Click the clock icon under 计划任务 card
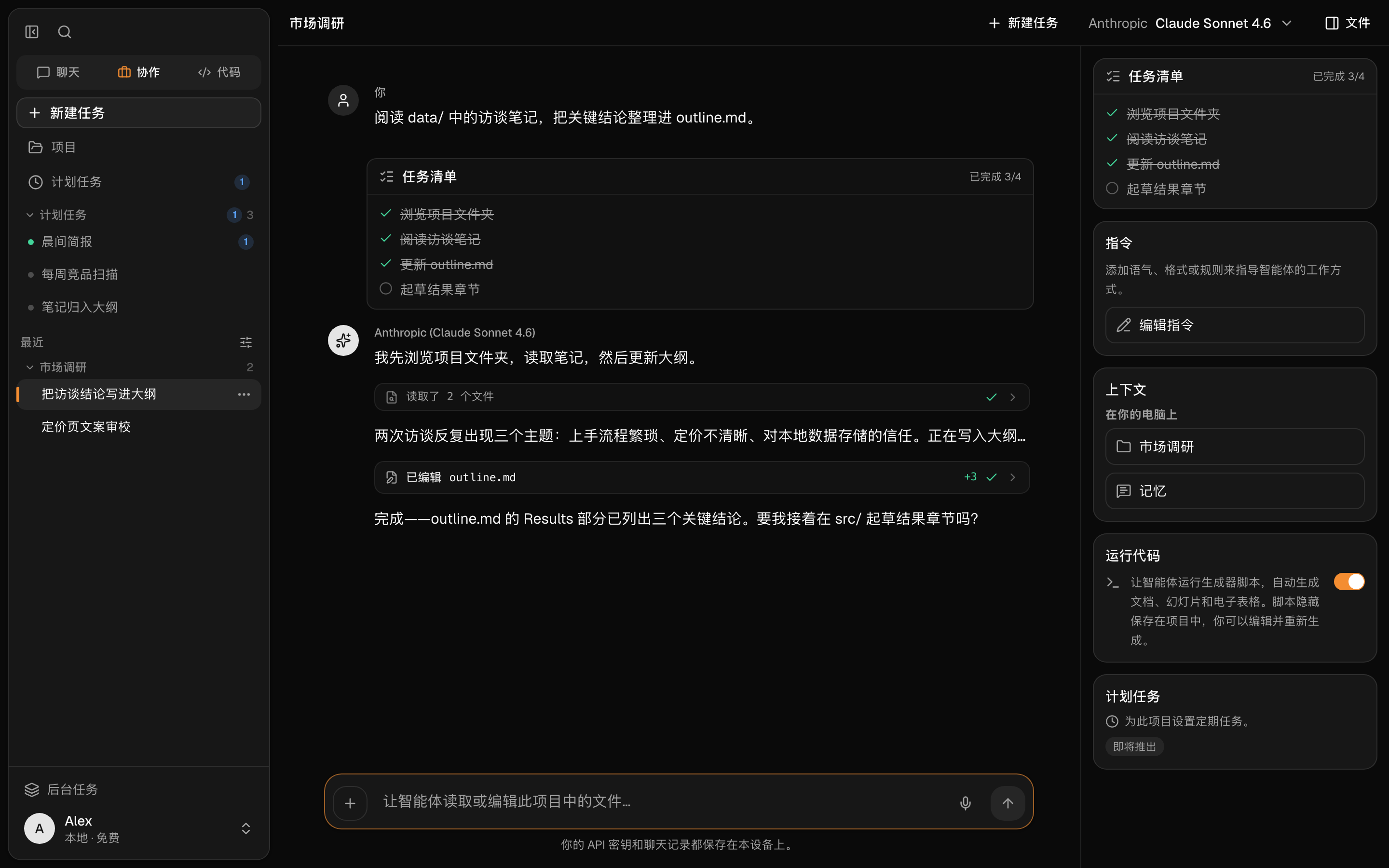This screenshot has height=868, width=1389. (x=1112, y=721)
